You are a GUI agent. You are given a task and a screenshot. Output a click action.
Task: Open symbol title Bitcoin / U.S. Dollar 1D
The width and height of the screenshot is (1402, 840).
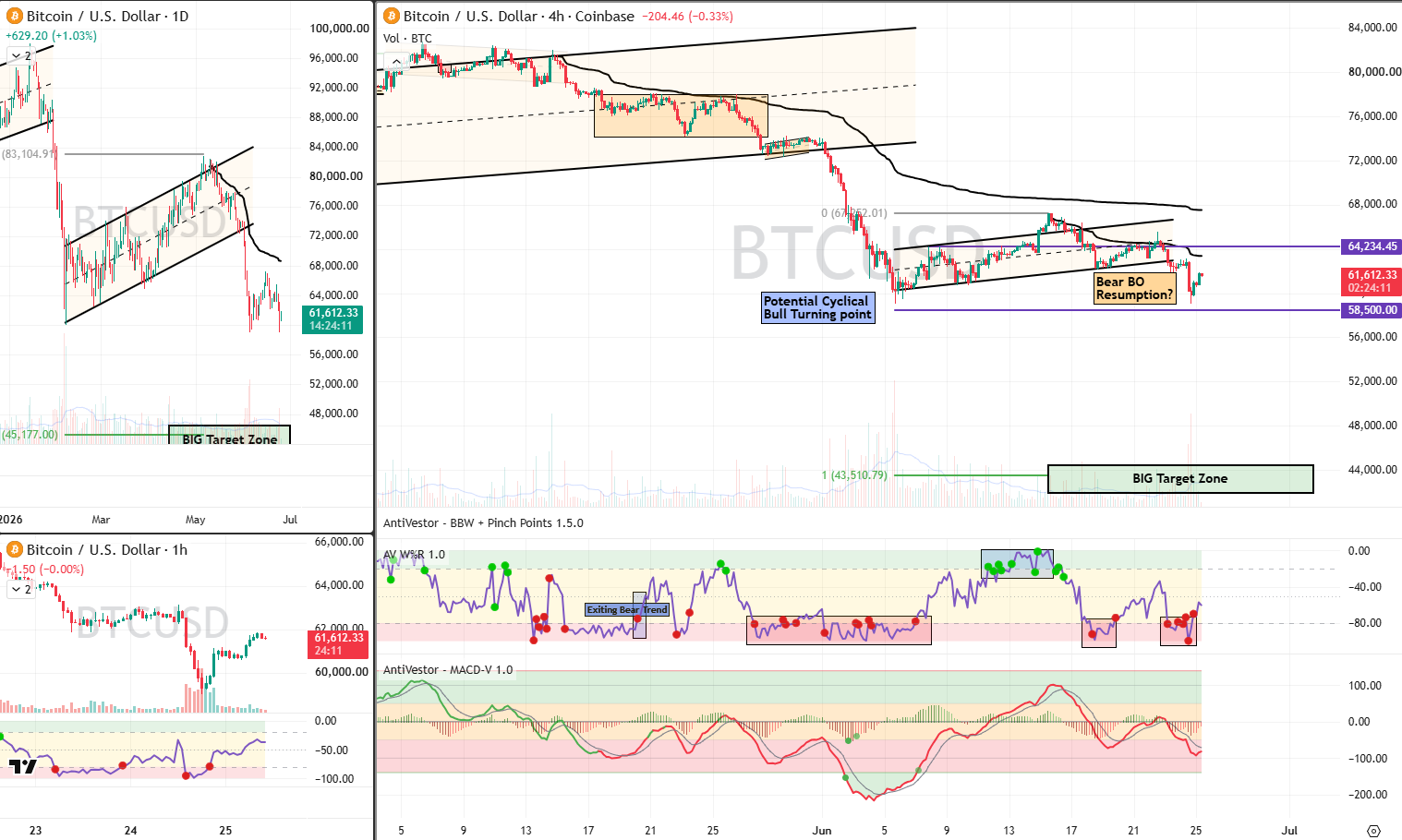point(107,16)
